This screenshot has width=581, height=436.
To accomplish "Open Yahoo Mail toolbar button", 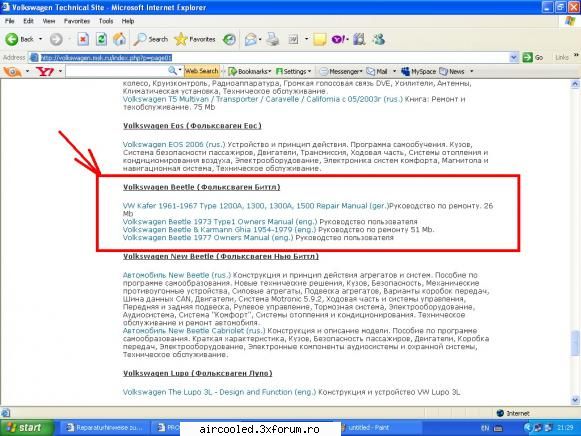I will click(377, 71).
